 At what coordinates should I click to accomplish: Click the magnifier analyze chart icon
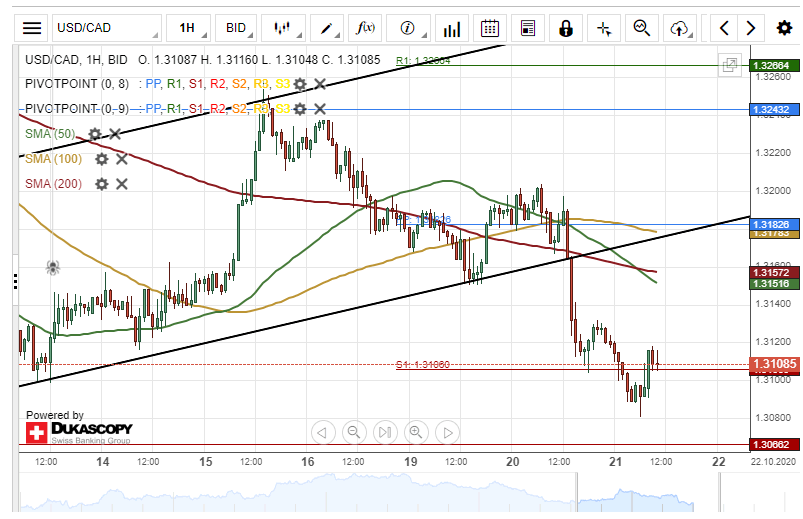pyautogui.click(x=642, y=28)
